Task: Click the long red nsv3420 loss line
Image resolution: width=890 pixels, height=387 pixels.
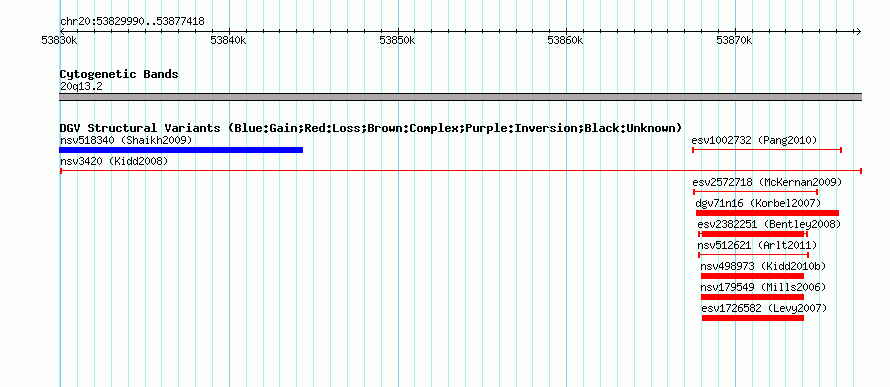Action: coord(461,171)
